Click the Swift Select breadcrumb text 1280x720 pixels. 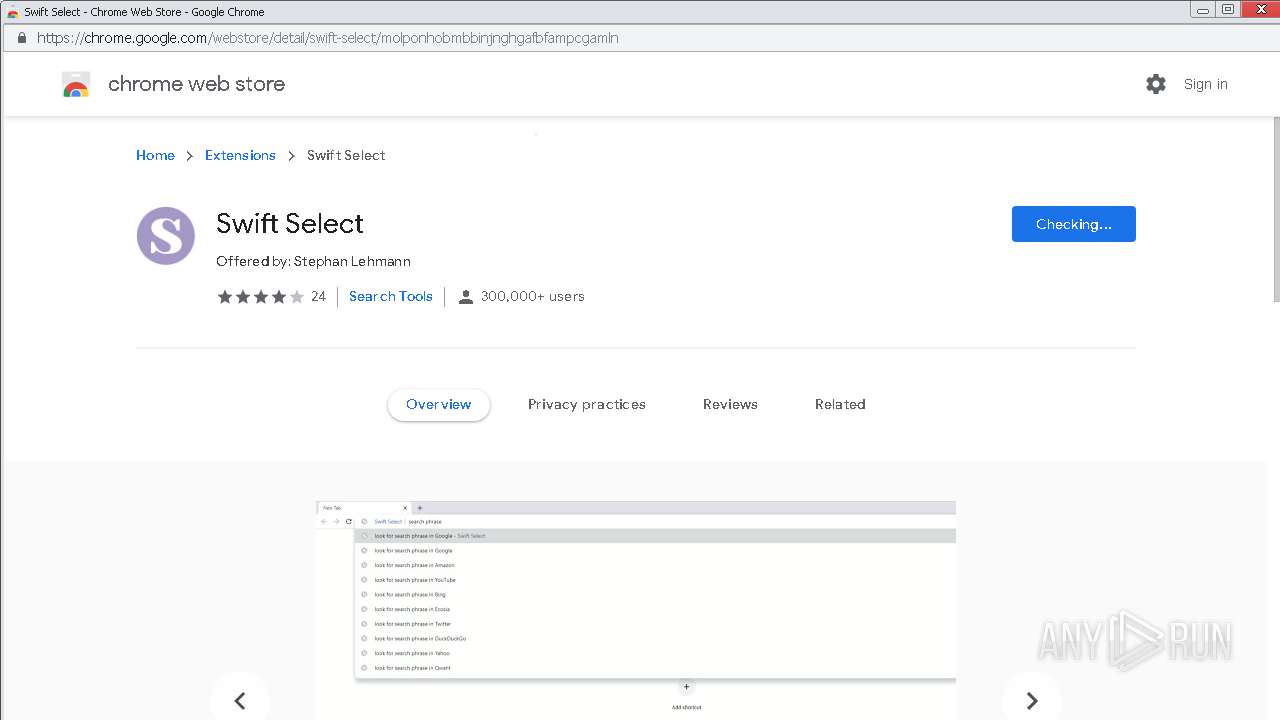(346, 155)
